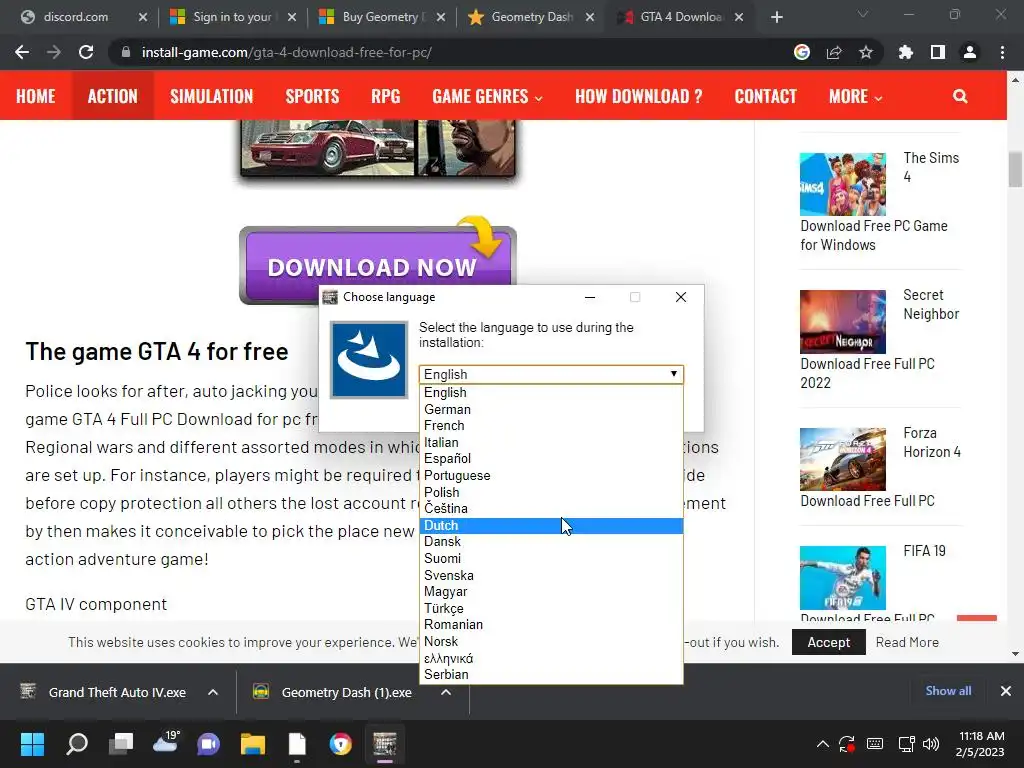The height and width of the screenshot is (768, 1024).
Task: Open the language combo box showing English
Action: tap(551, 374)
